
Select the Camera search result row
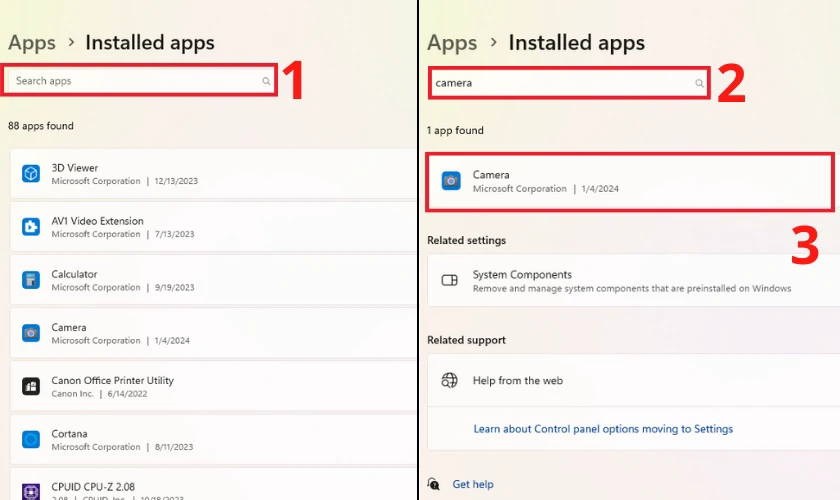coord(630,182)
